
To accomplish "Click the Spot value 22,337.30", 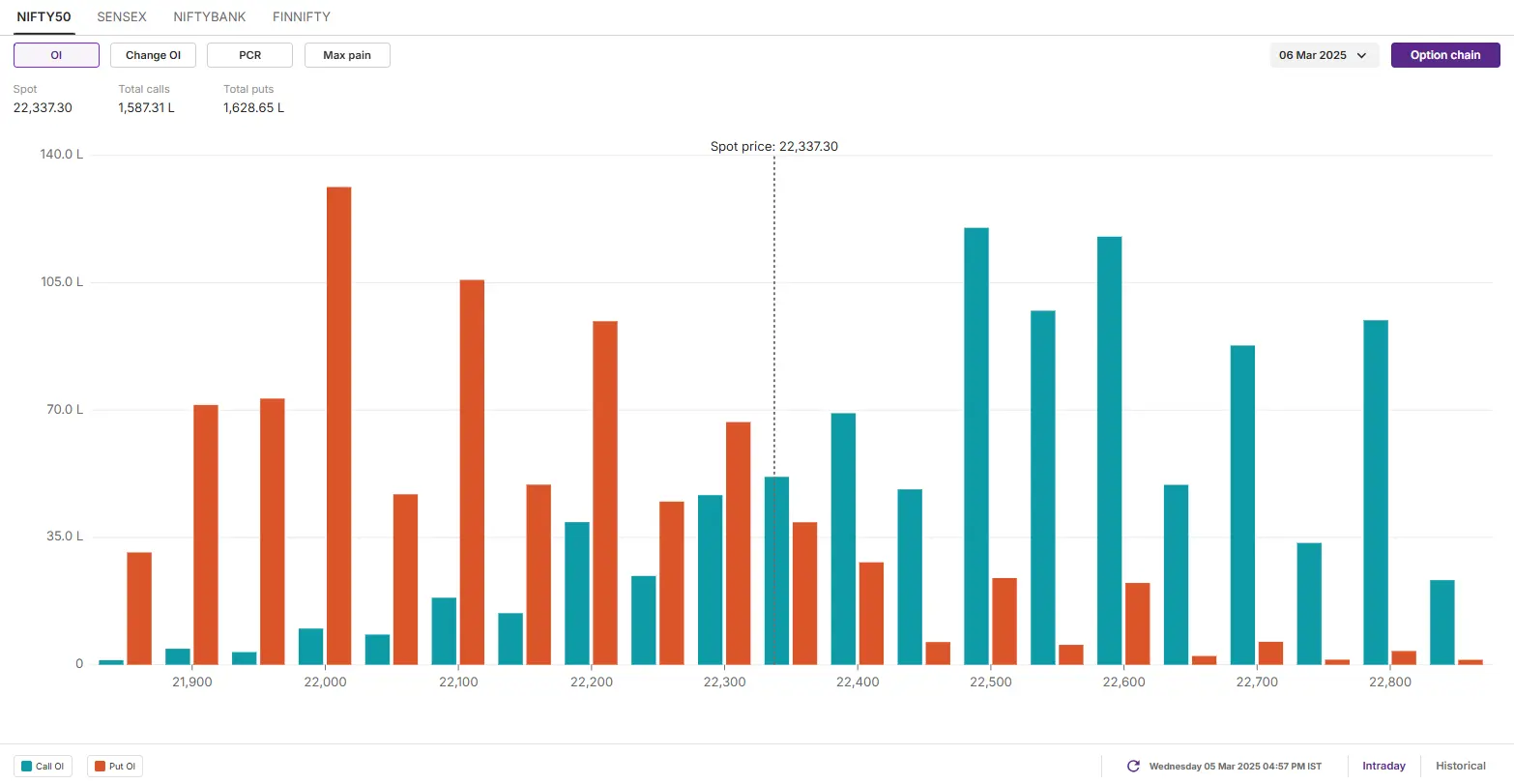I will pyautogui.click(x=43, y=107).
